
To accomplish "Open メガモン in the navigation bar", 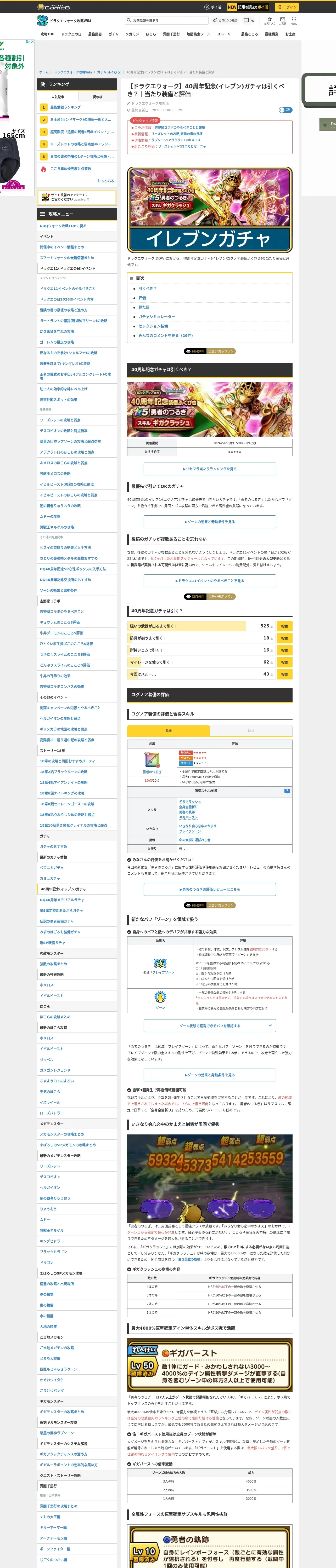I will click(132, 34).
